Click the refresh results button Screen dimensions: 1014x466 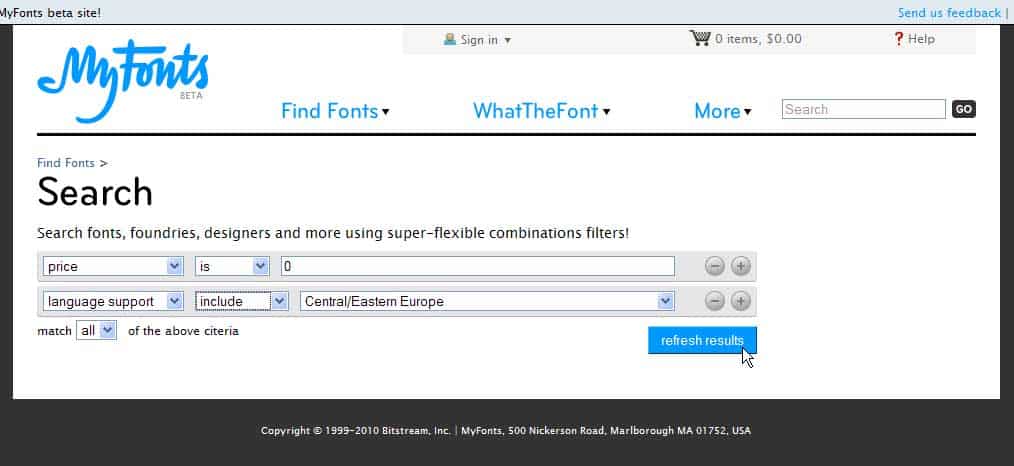pyautogui.click(x=702, y=341)
